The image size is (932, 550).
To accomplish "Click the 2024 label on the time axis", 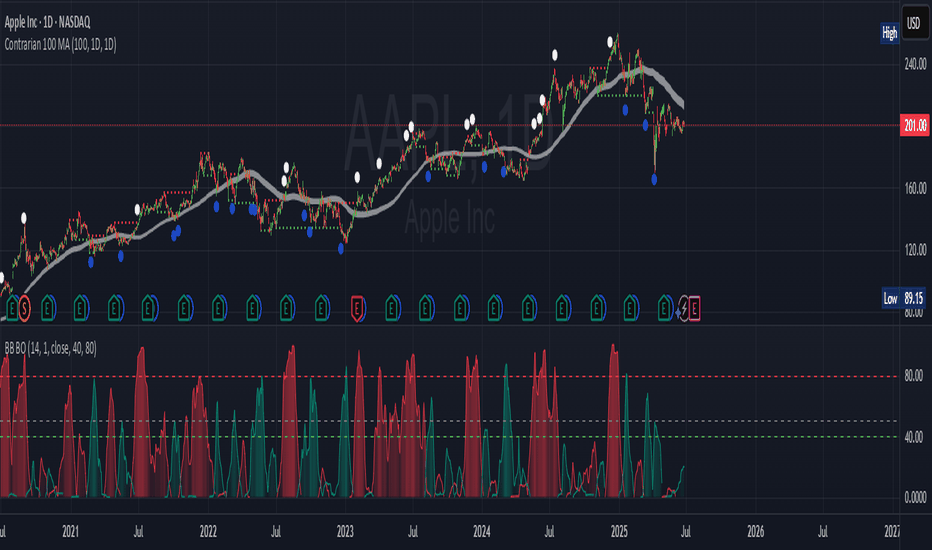I will point(481,532).
